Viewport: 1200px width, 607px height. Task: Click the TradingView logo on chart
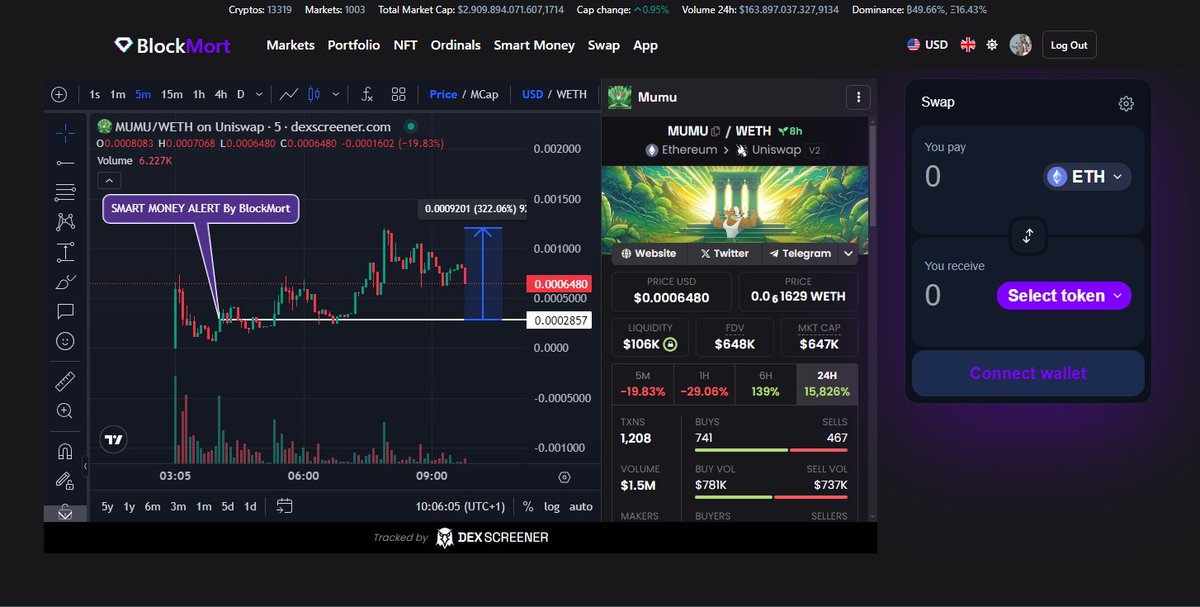point(114,439)
